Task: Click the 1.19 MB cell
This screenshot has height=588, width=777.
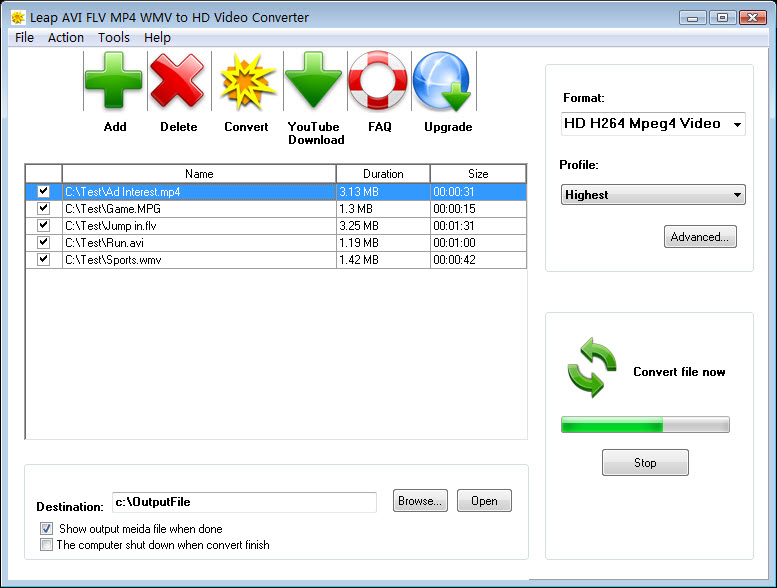Action: coord(383,243)
